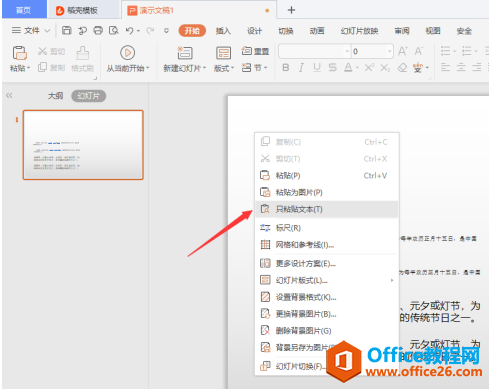Collapse the slide panel with double chevron

(9, 96)
